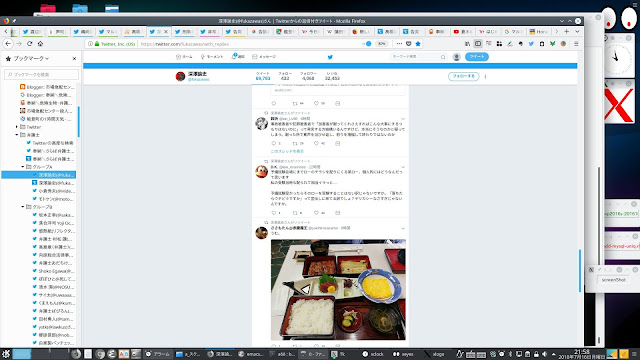Switch to the first Twitter tab in the tab strip
Viewport: 640px width, 360px height.
33,31
